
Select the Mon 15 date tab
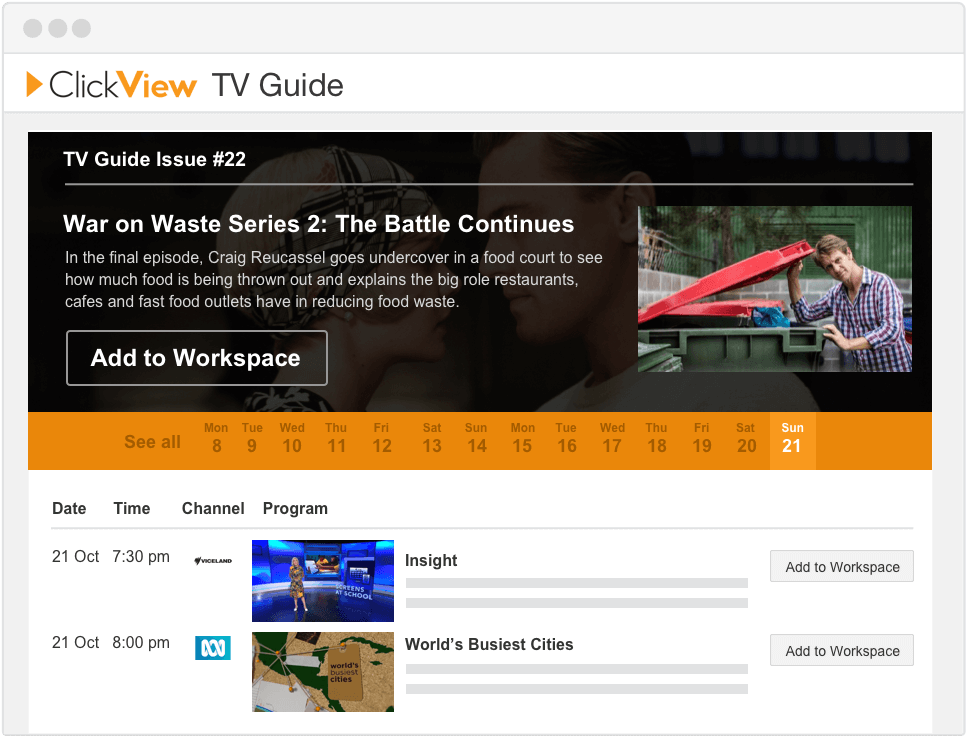[x=522, y=438]
